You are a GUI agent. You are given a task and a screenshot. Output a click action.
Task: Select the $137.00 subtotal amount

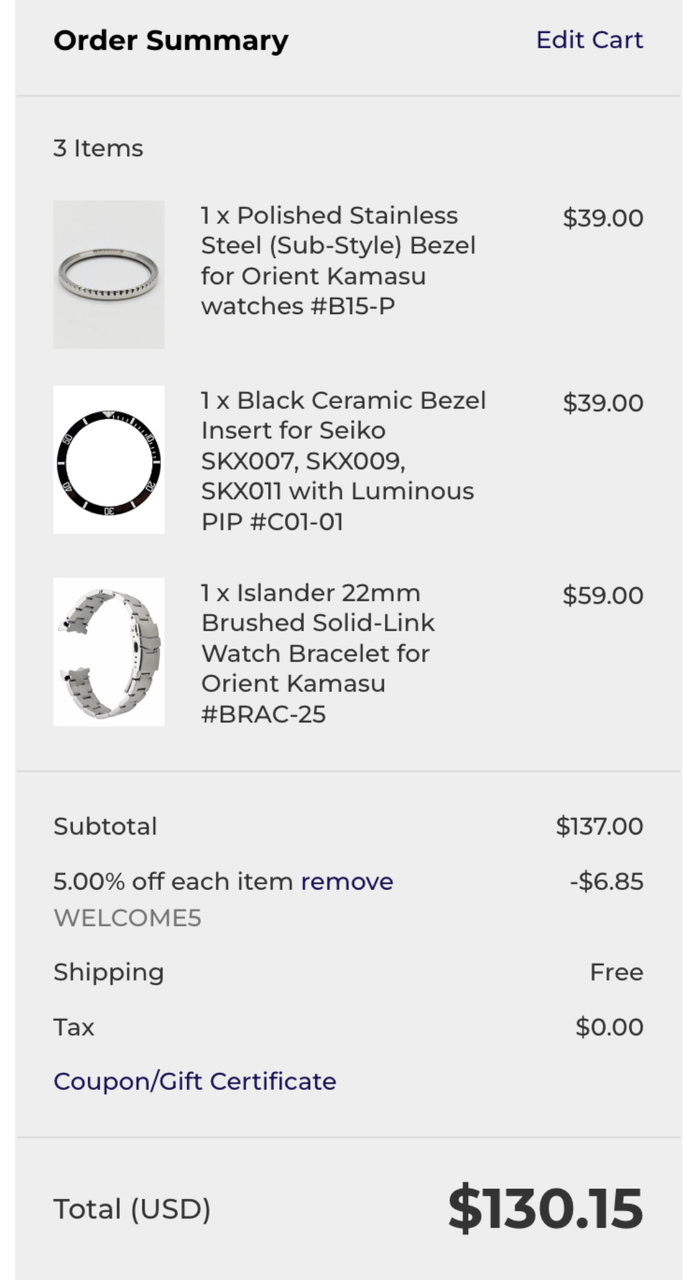click(599, 826)
